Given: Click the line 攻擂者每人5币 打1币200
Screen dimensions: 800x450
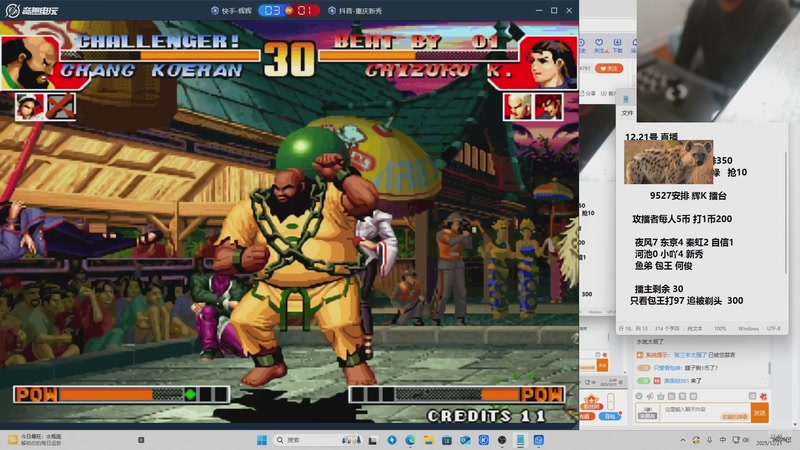Looking at the screenshot, I should (x=682, y=219).
